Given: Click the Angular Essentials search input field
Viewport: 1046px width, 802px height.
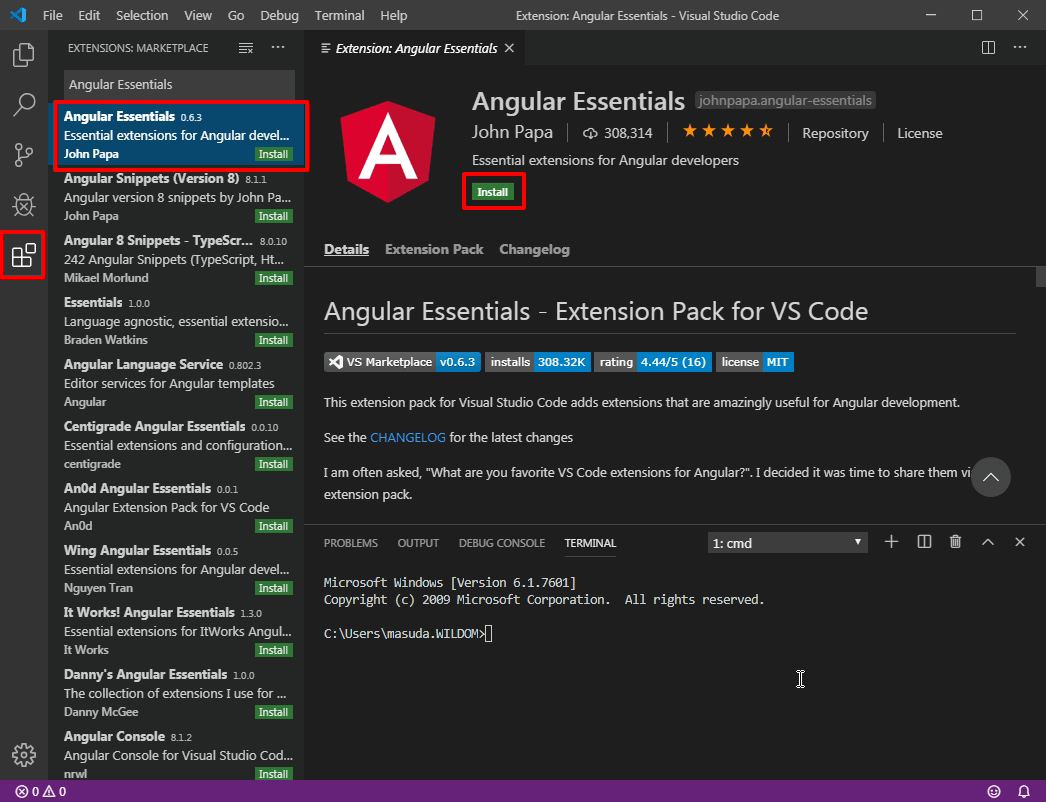Looking at the screenshot, I should click(178, 85).
